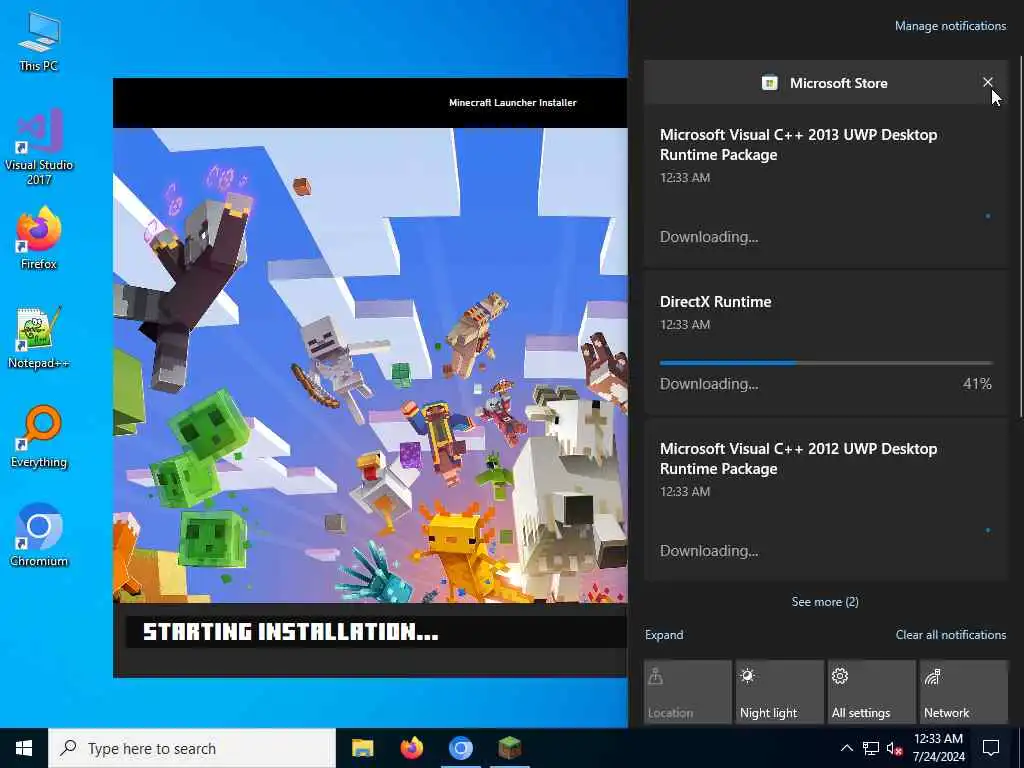Screen dimensions: 1024x768
Task: Open Chromium desktop shortcut
Action: point(39,536)
